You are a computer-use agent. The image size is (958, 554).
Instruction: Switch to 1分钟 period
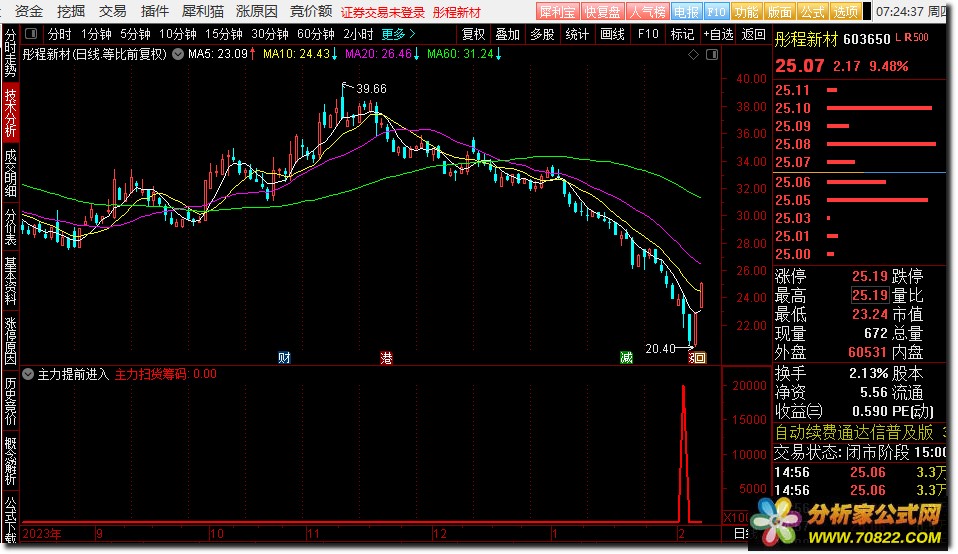[96, 34]
